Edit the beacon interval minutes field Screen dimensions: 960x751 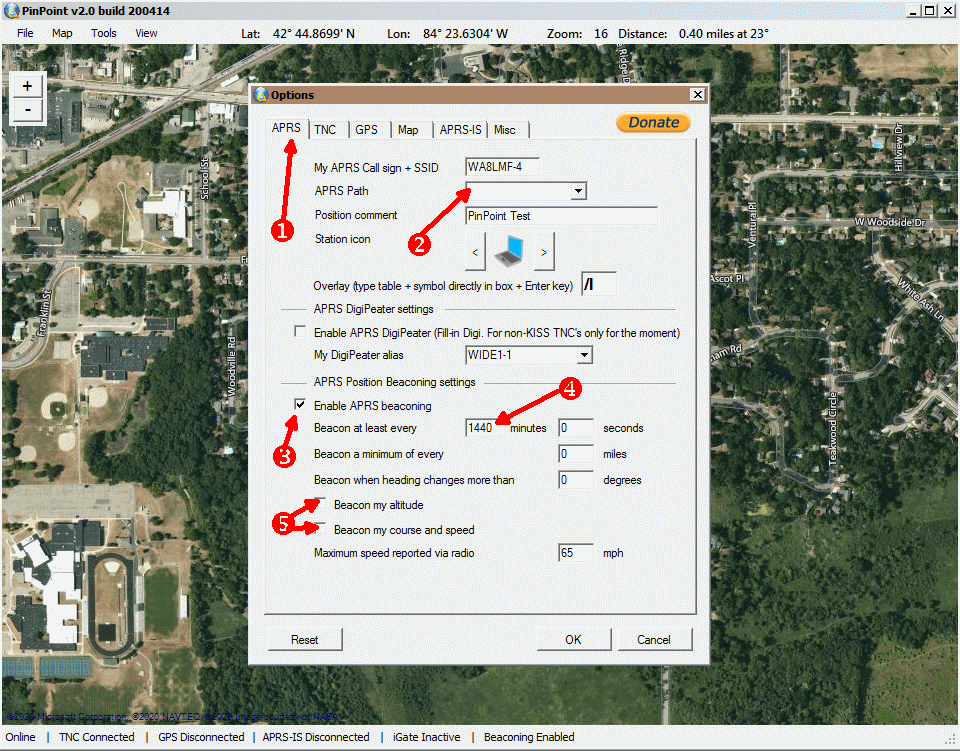[x=485, y=428]
